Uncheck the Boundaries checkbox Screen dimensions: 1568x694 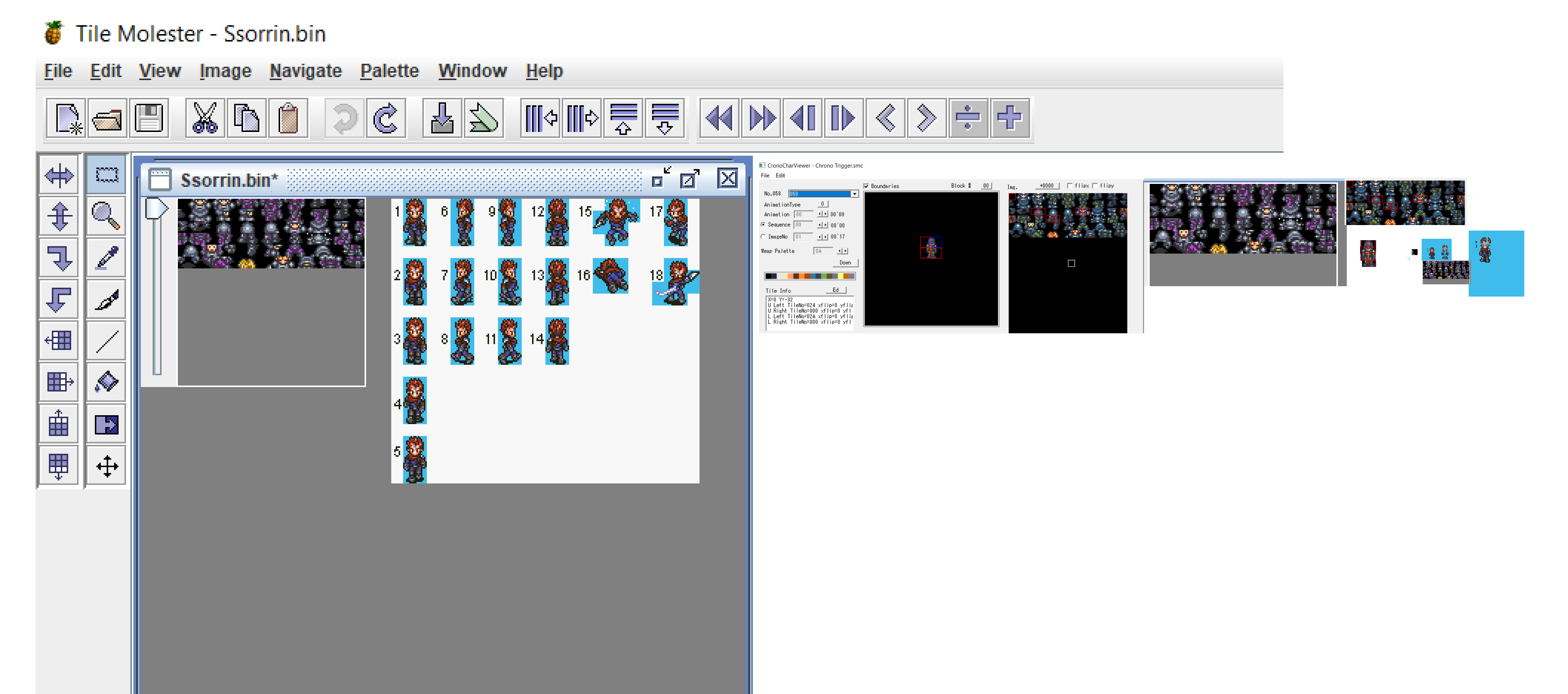866,186
